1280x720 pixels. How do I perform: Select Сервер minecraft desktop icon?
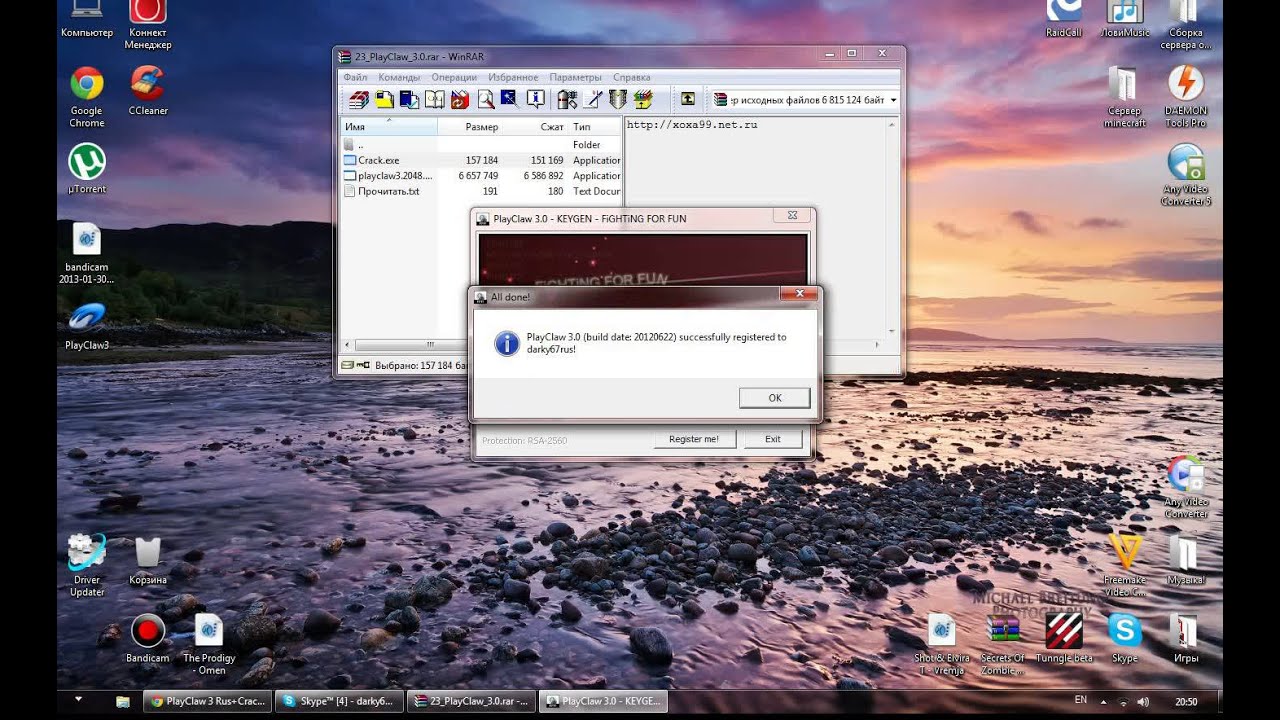[1125, 97]
